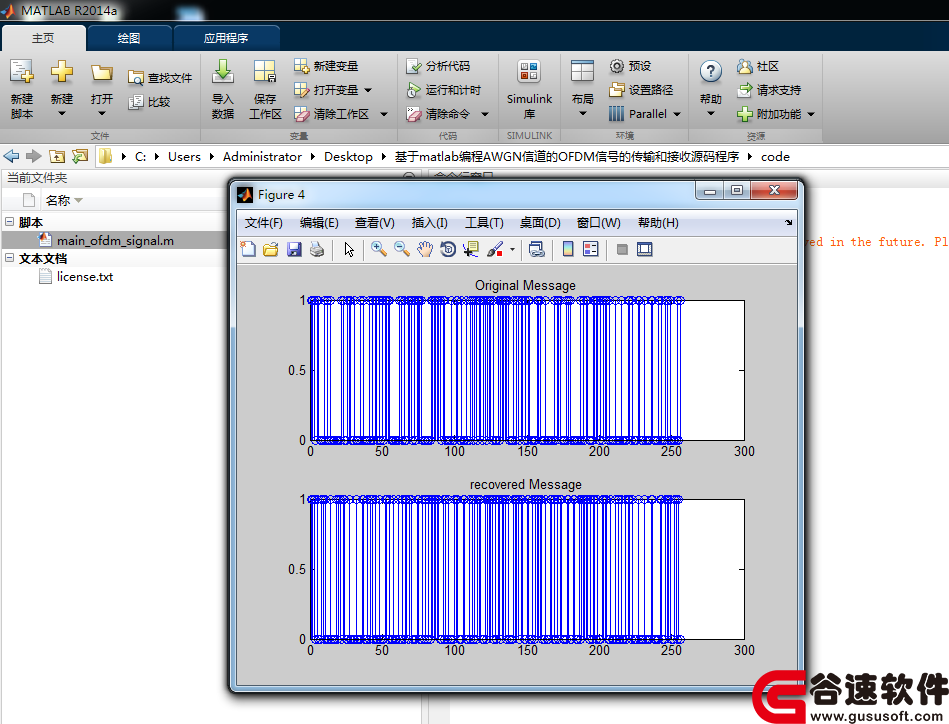Expand Parallel dropdown menu
Viewport: 949px width, 724px height.
point(677,114)
